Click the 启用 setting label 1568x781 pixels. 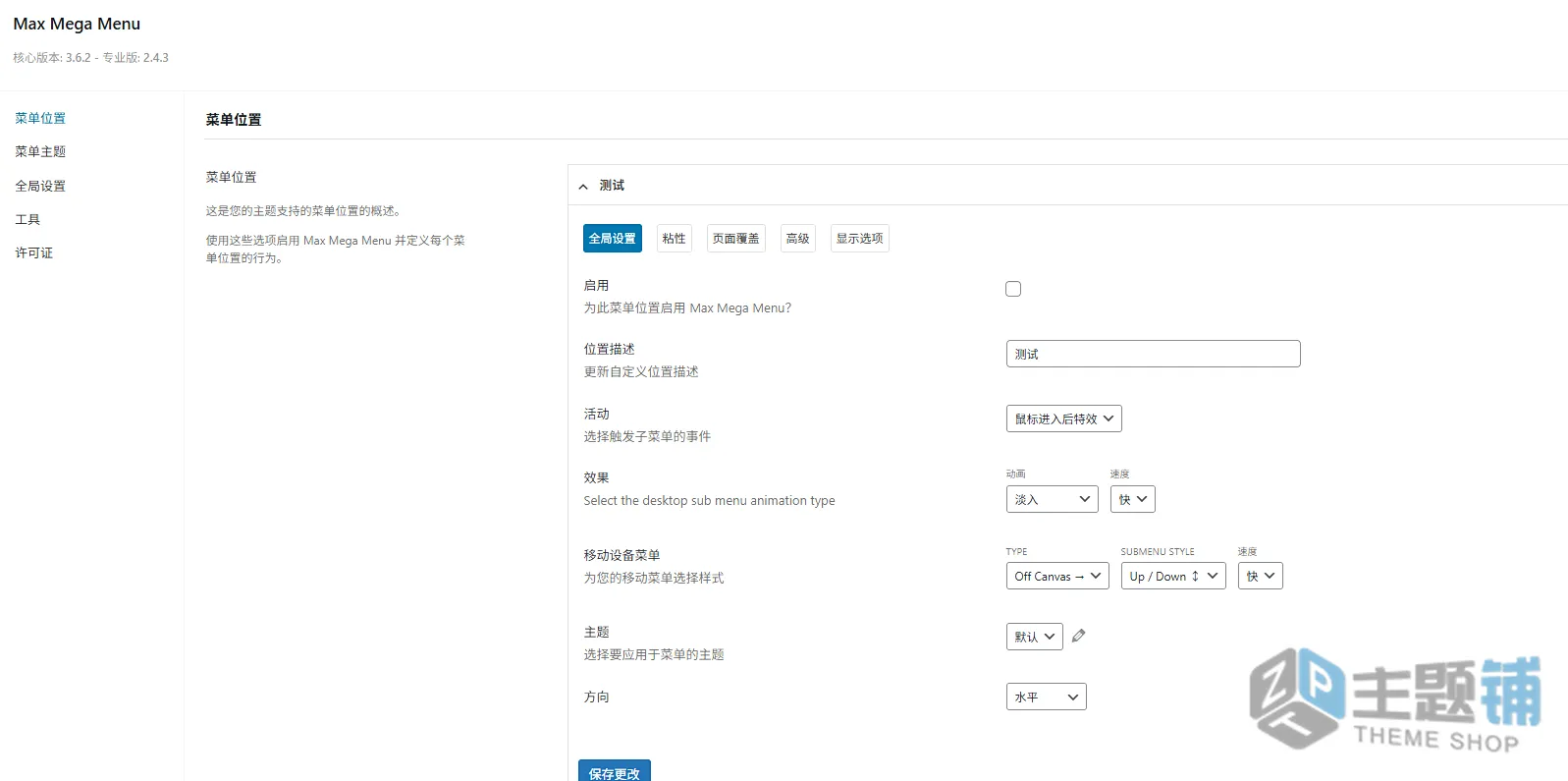pos(596,285)
